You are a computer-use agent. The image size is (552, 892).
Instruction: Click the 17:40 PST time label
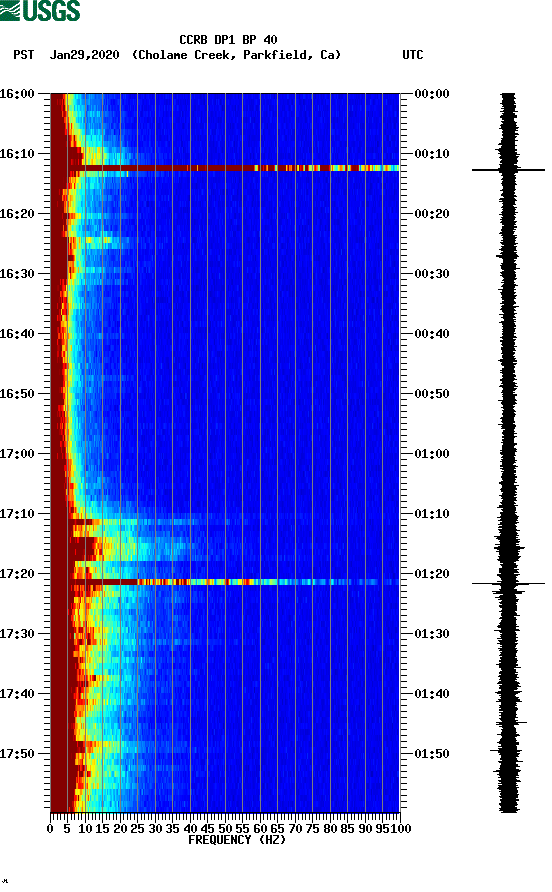[17, 694]
